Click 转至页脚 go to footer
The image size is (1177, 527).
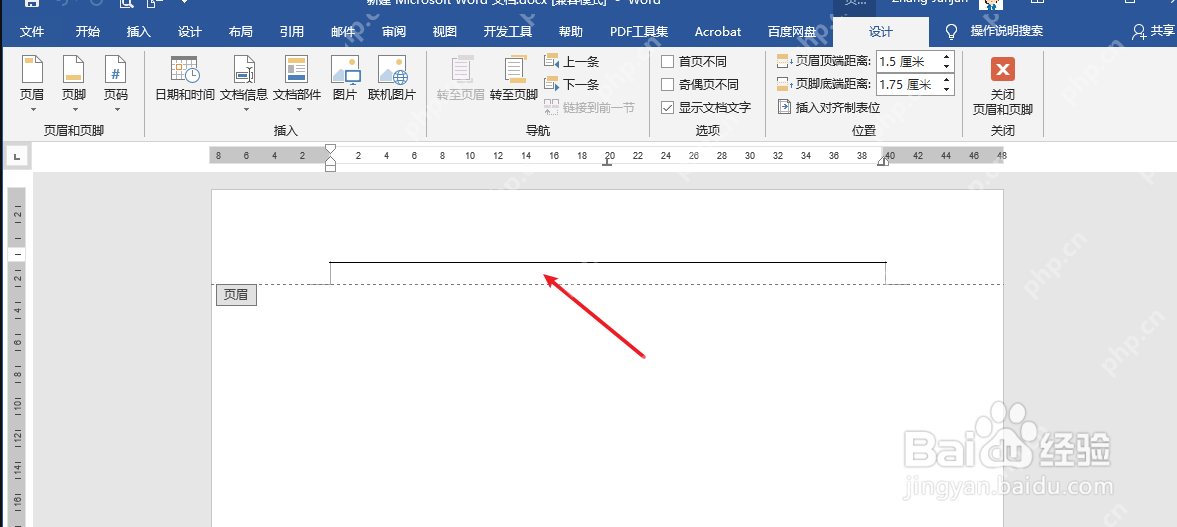pyautogui.click(x=513, y=79)
